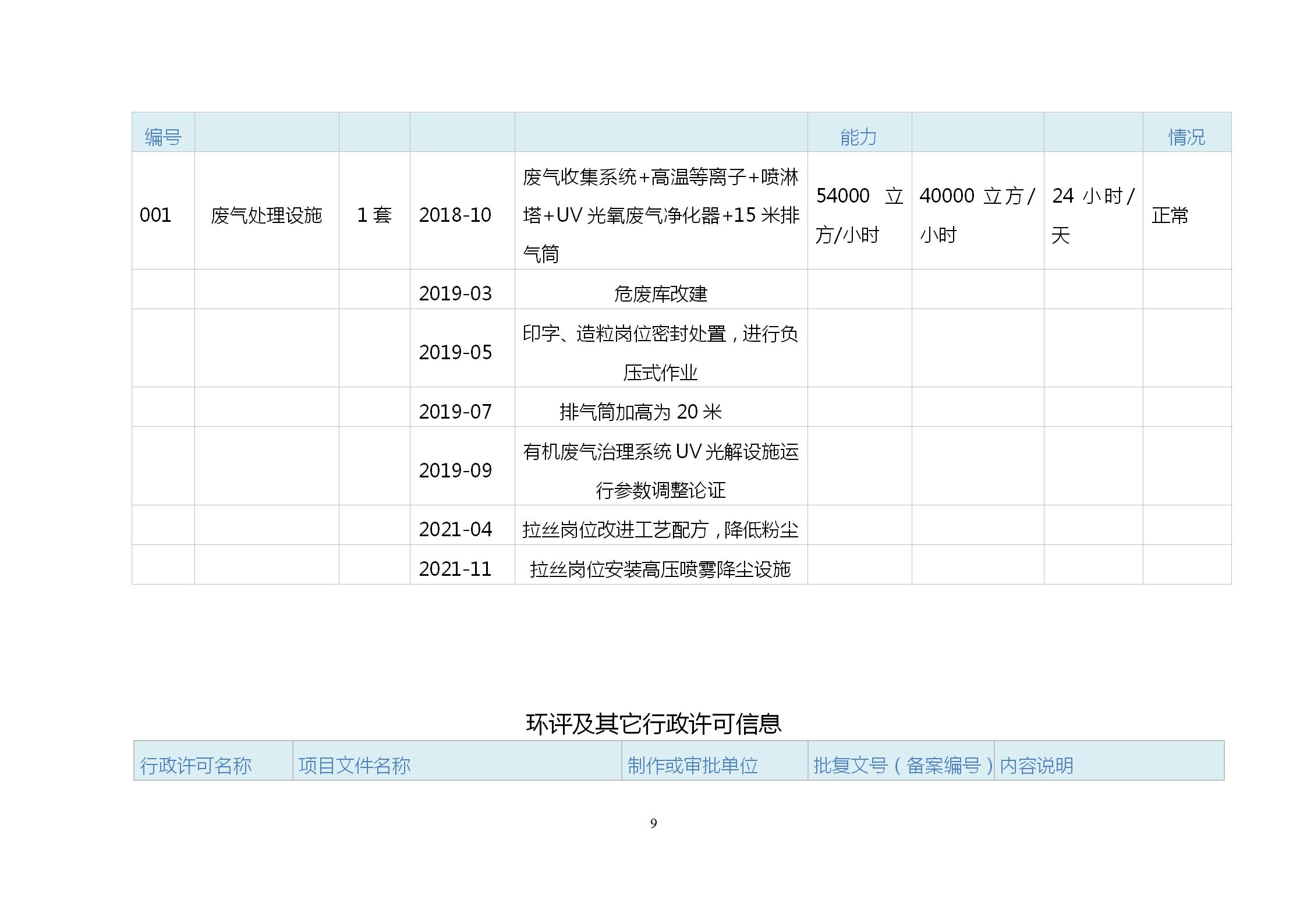Click the 危废库改建 entry
Viewport: 1307px width, 924px height.
click(660, 293)
